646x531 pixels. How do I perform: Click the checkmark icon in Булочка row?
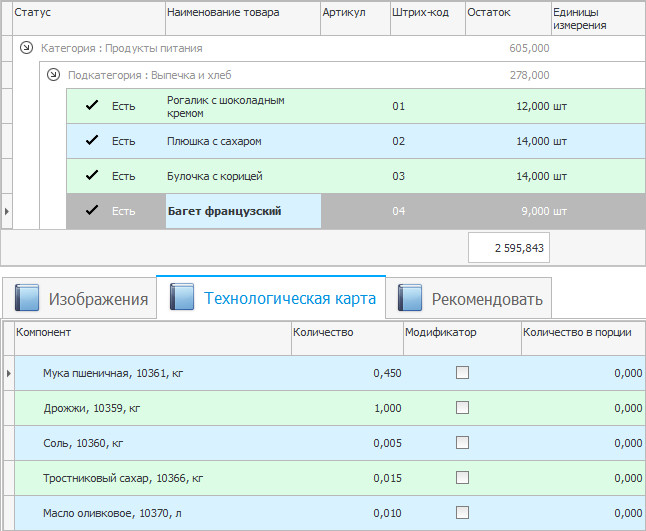coord(92,175)
